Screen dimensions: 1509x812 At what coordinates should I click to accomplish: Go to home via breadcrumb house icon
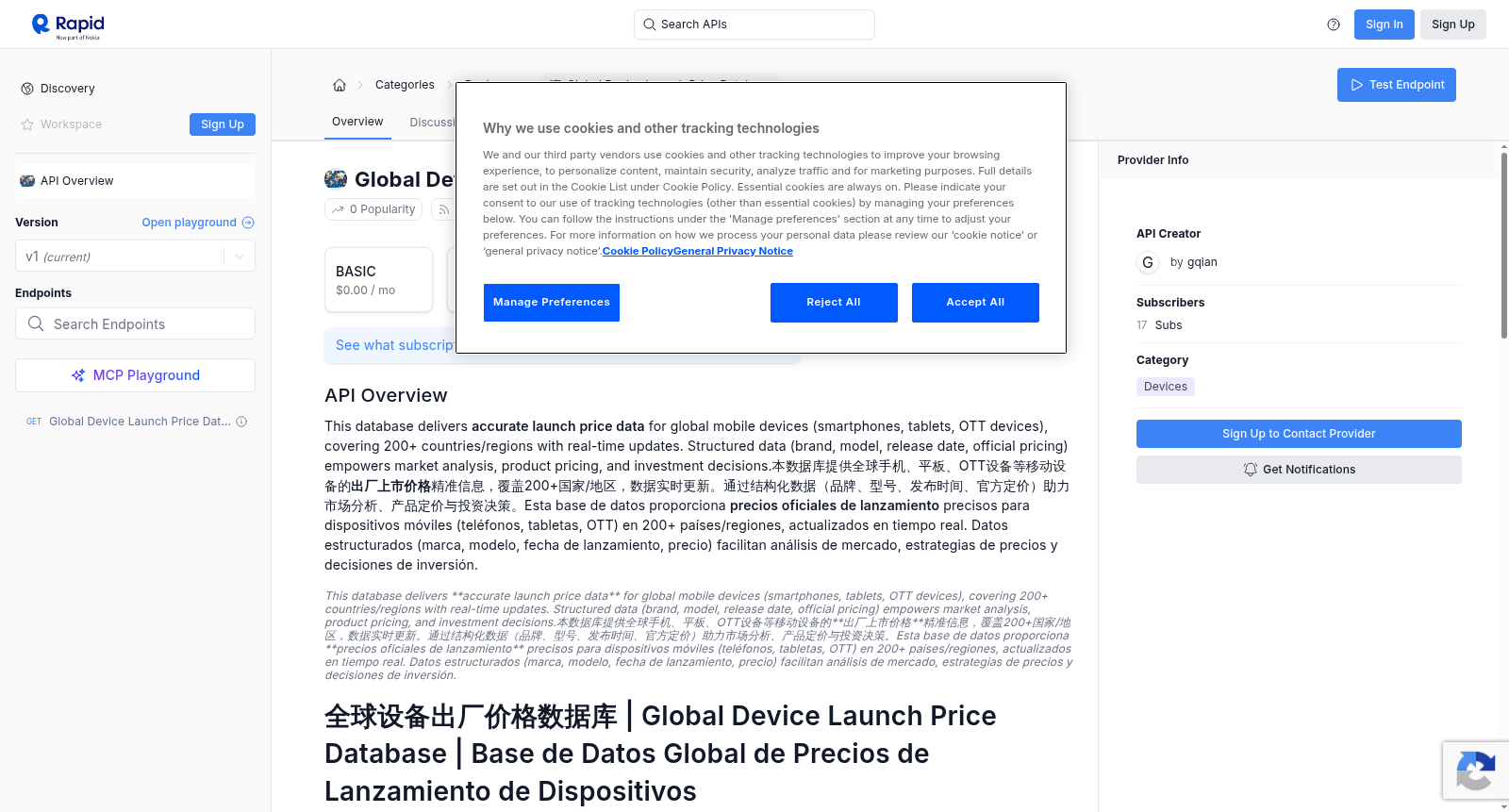340,85
